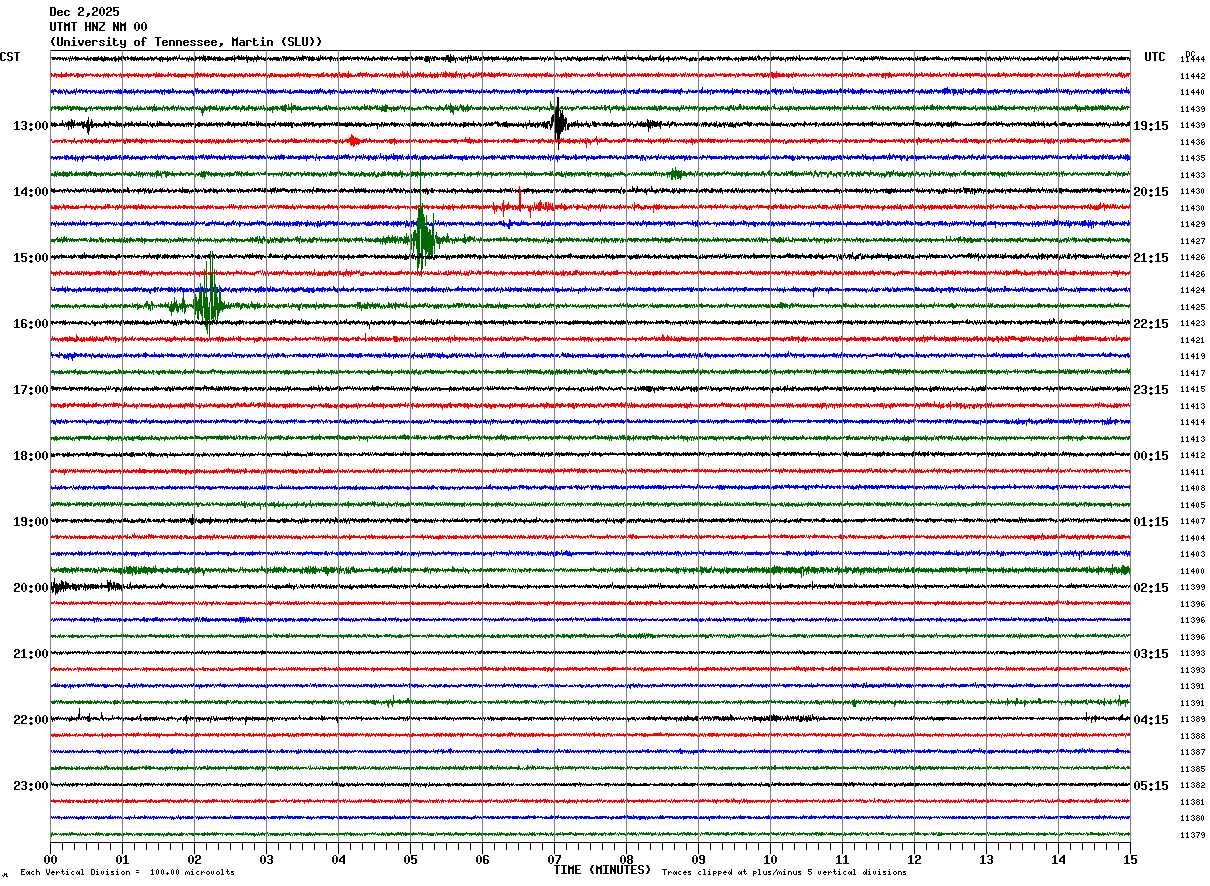The image size is (1210, 886).
Task: Click the DC offset value '11412'
Action: coord(1192,455)
